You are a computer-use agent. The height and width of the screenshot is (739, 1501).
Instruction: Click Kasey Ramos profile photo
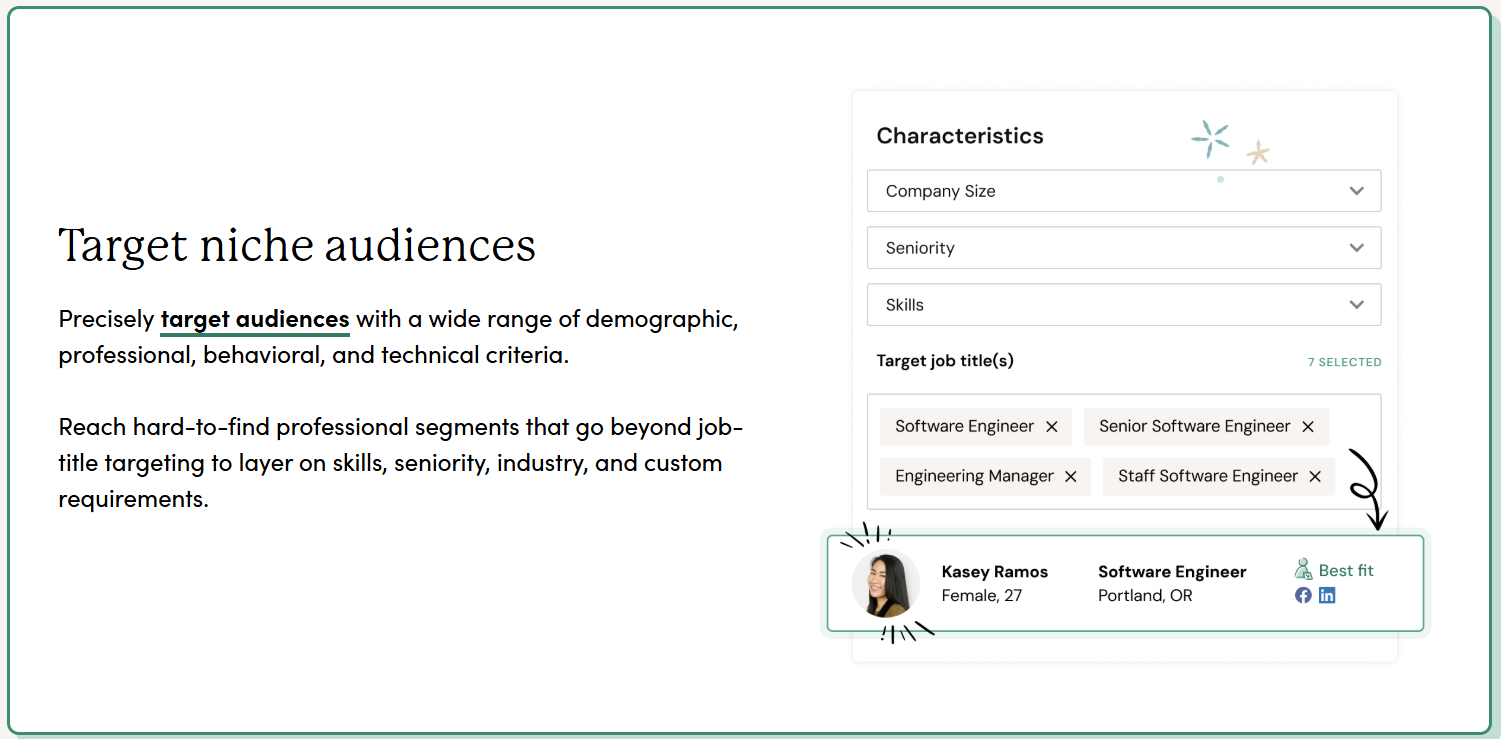(x=886, y=585)
